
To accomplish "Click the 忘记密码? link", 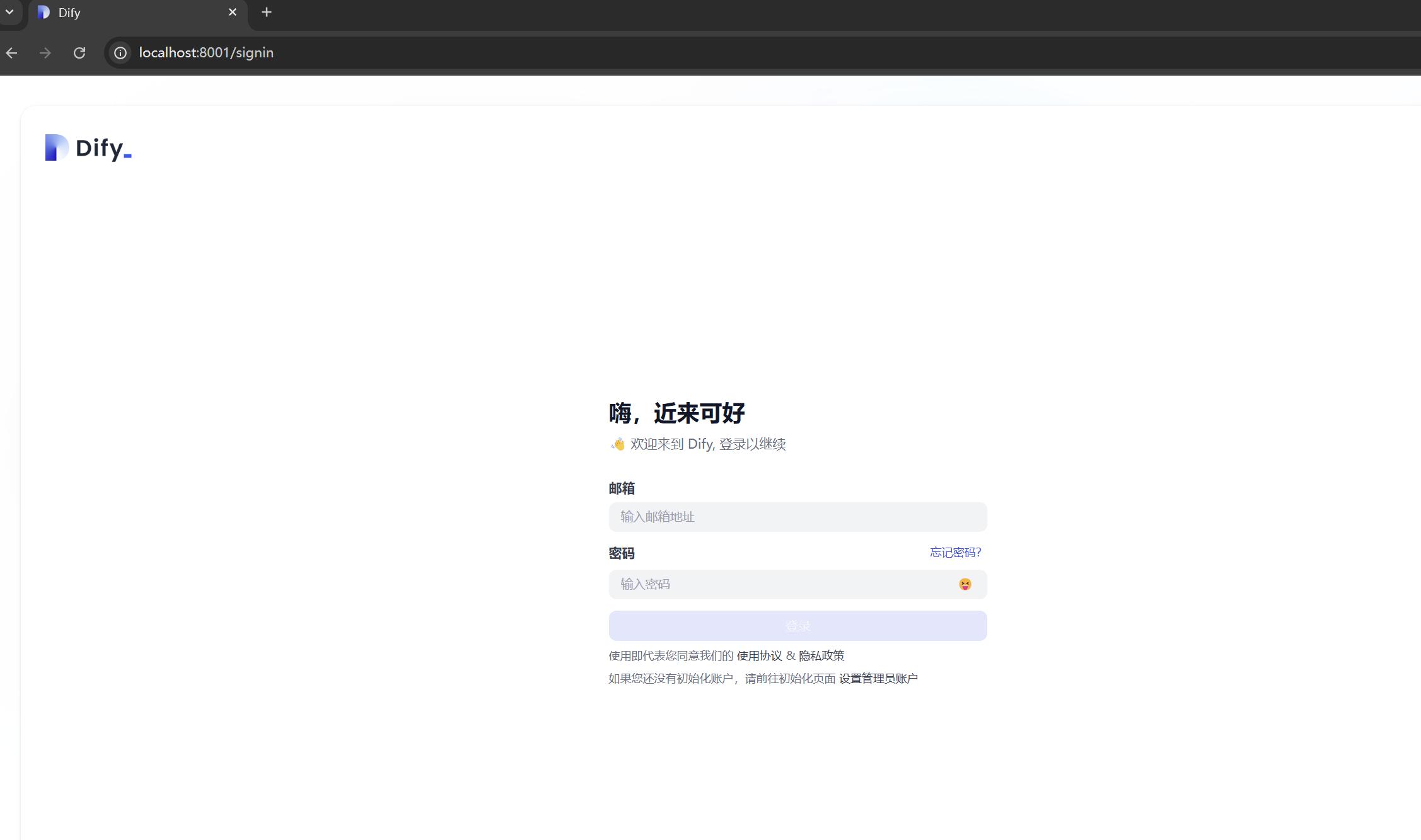I will coord(955,553).
